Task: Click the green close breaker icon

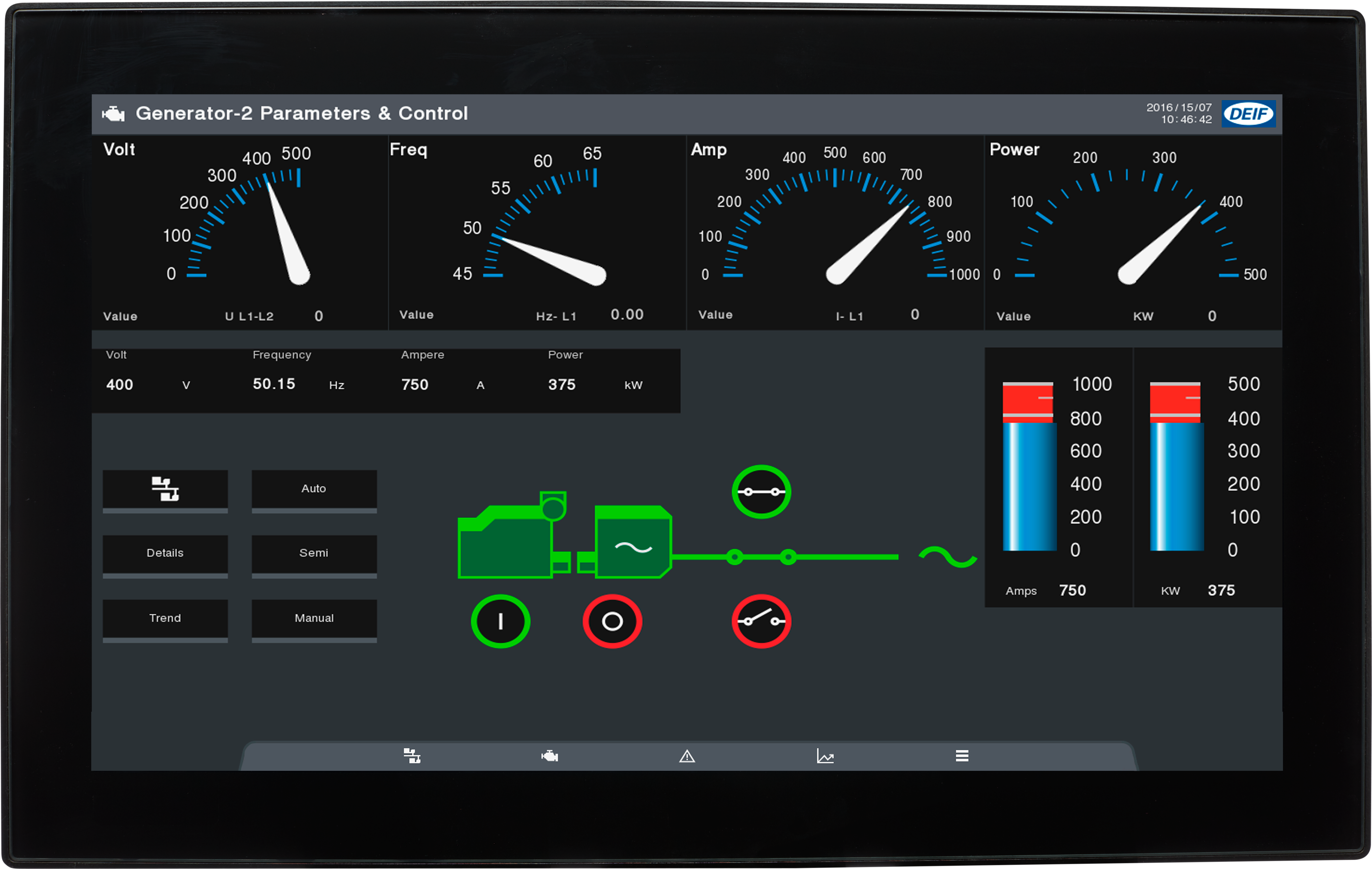Action: click(761, 492)
